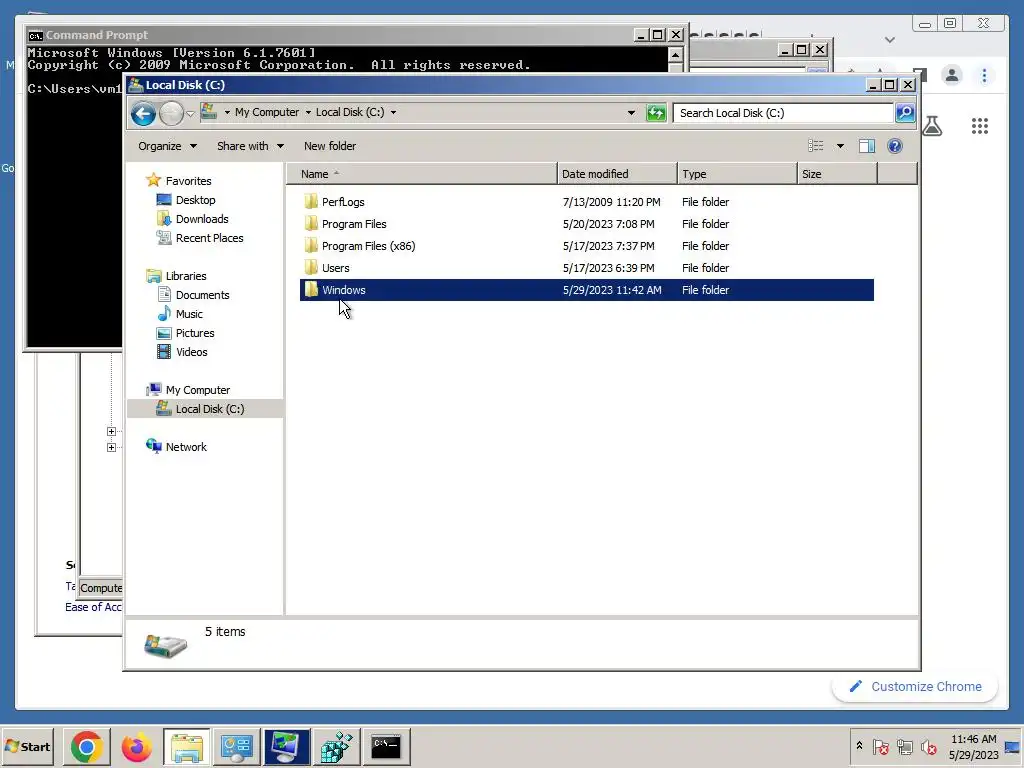The height and width of the screenshot is (768, 1024).
Task: Select the Users folder icon
Action: tap(312, 267)
